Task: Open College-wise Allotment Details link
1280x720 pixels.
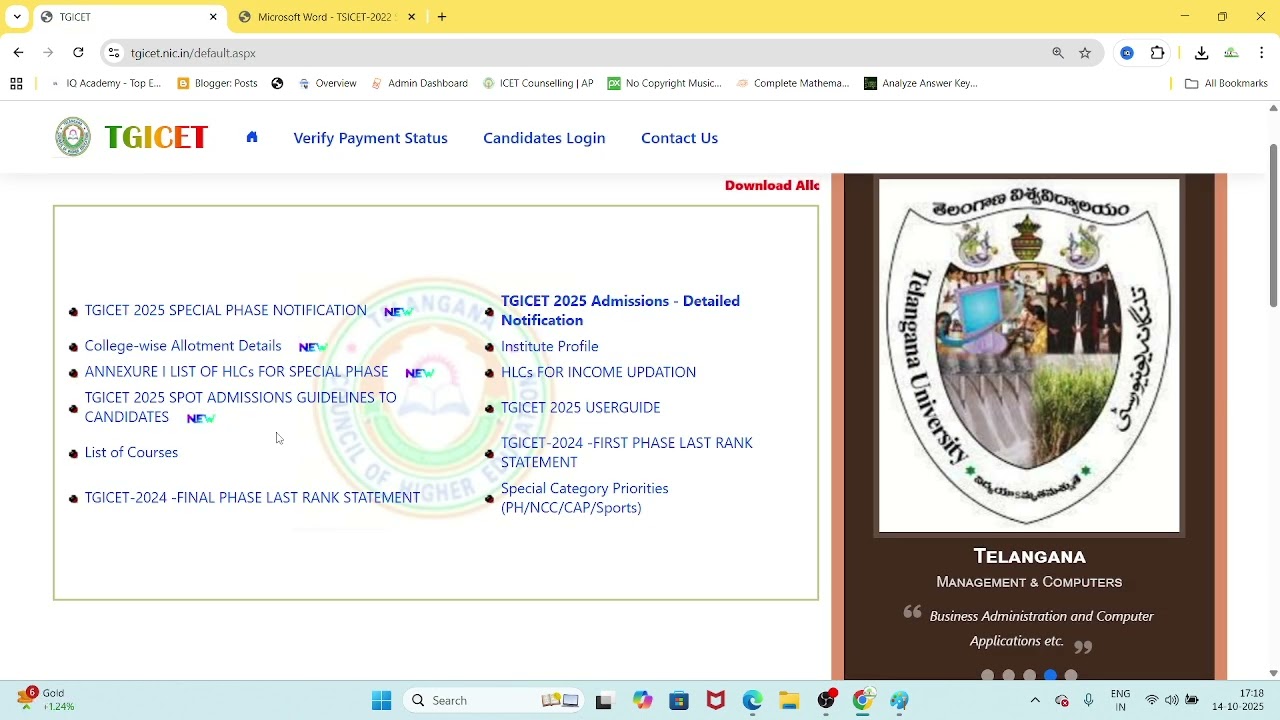Action: point(183,345)
